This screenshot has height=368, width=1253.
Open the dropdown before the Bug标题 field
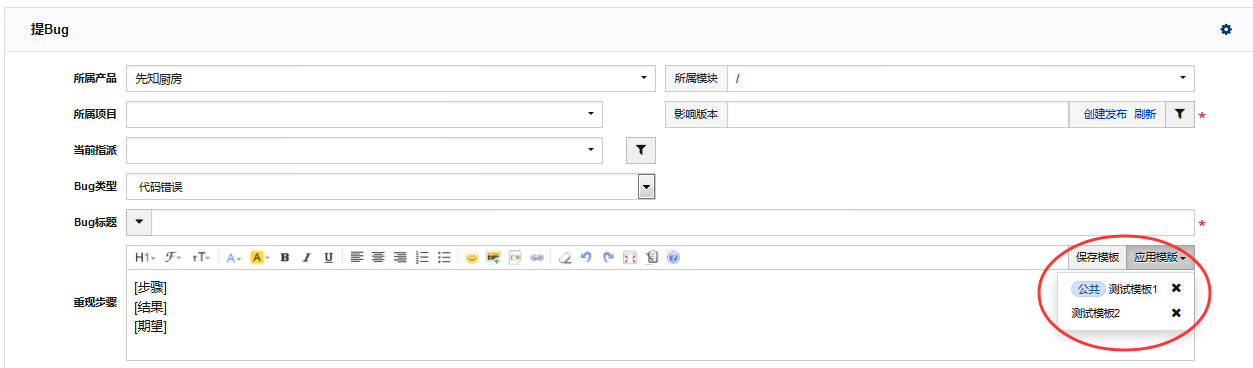point(139,223)
